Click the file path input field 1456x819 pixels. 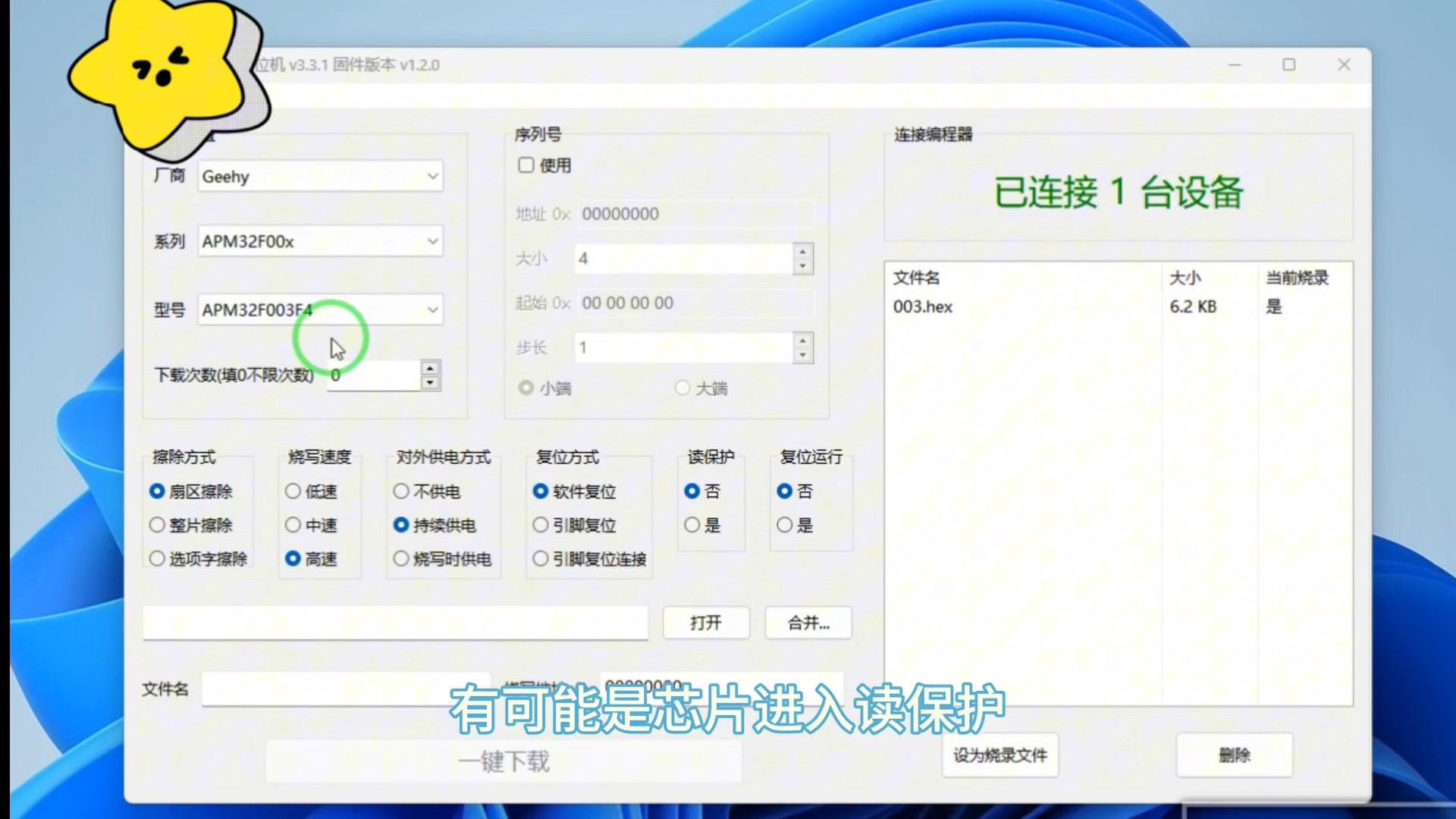pos(394,623)
